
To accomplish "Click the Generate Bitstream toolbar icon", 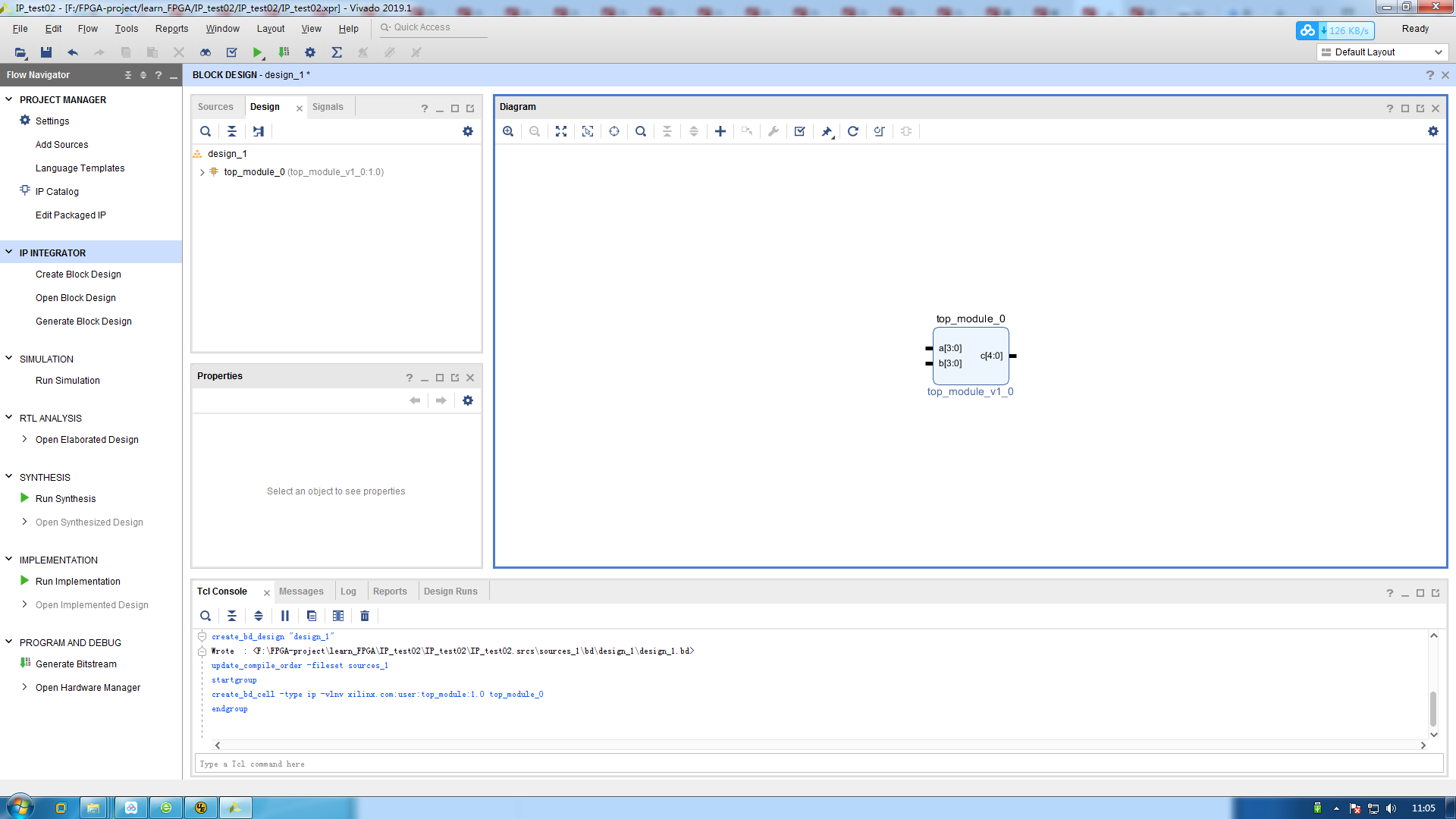I will 284,52.
